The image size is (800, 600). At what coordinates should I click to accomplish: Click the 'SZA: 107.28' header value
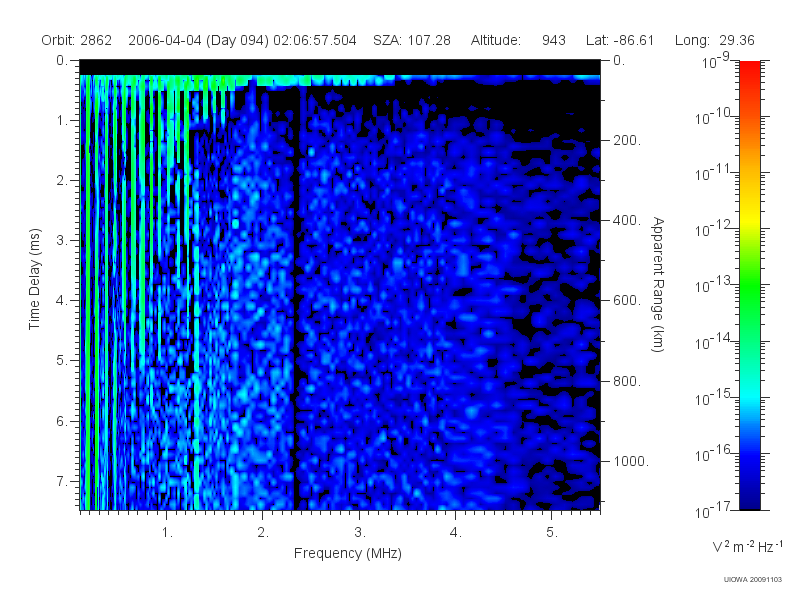pyautogui.click(x=412, y=40)
